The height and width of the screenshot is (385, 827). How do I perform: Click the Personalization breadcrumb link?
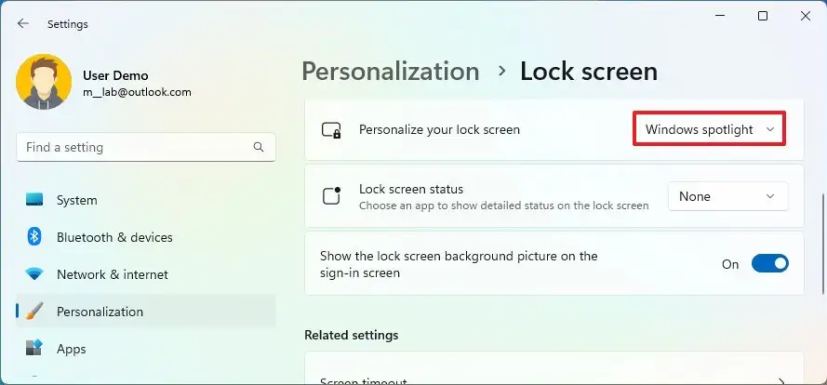point(390,71)
